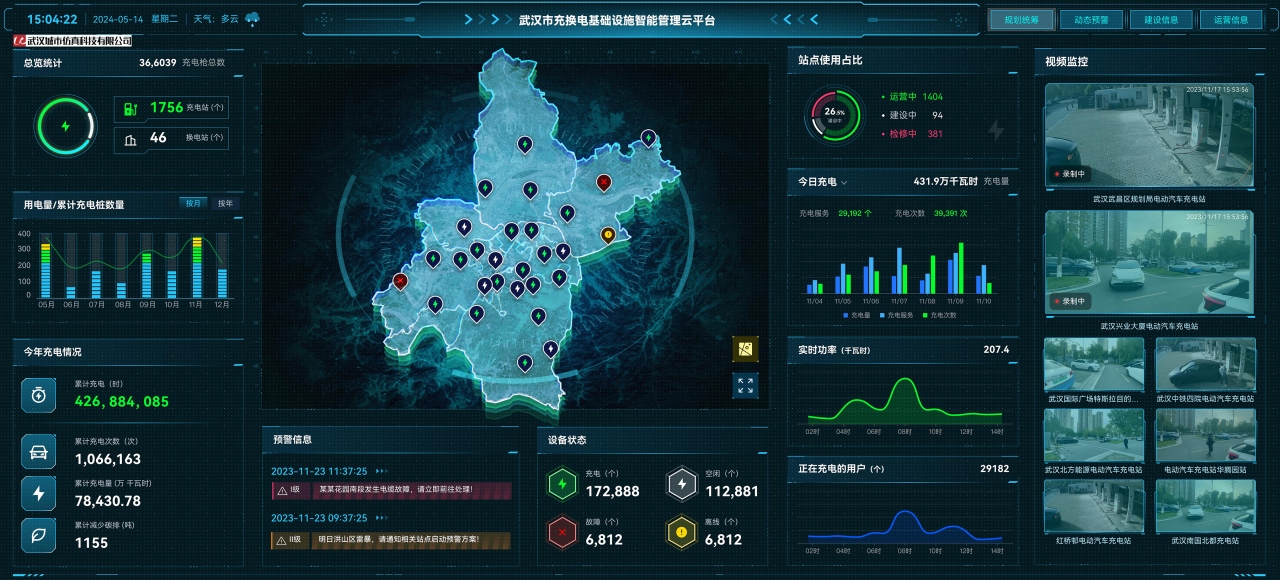Click the red fault marker on map's west edge

click(401, 281)
